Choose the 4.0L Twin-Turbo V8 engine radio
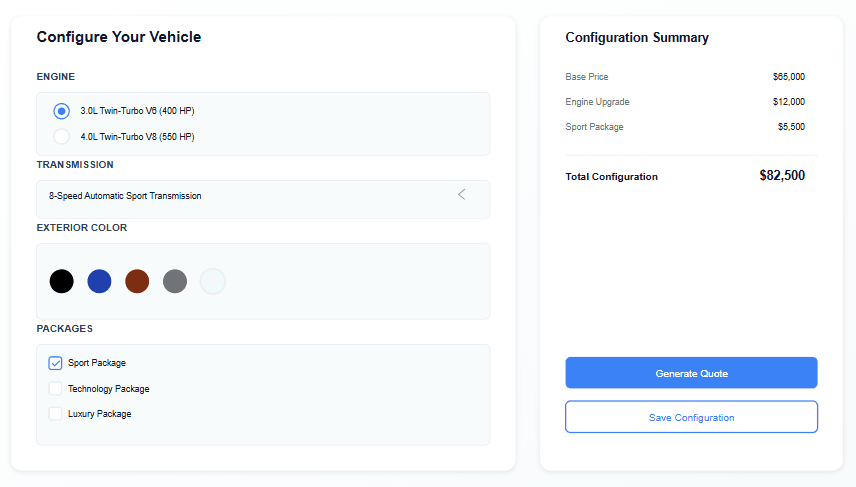The image size is (856, 487). click(x=62, y=136)
